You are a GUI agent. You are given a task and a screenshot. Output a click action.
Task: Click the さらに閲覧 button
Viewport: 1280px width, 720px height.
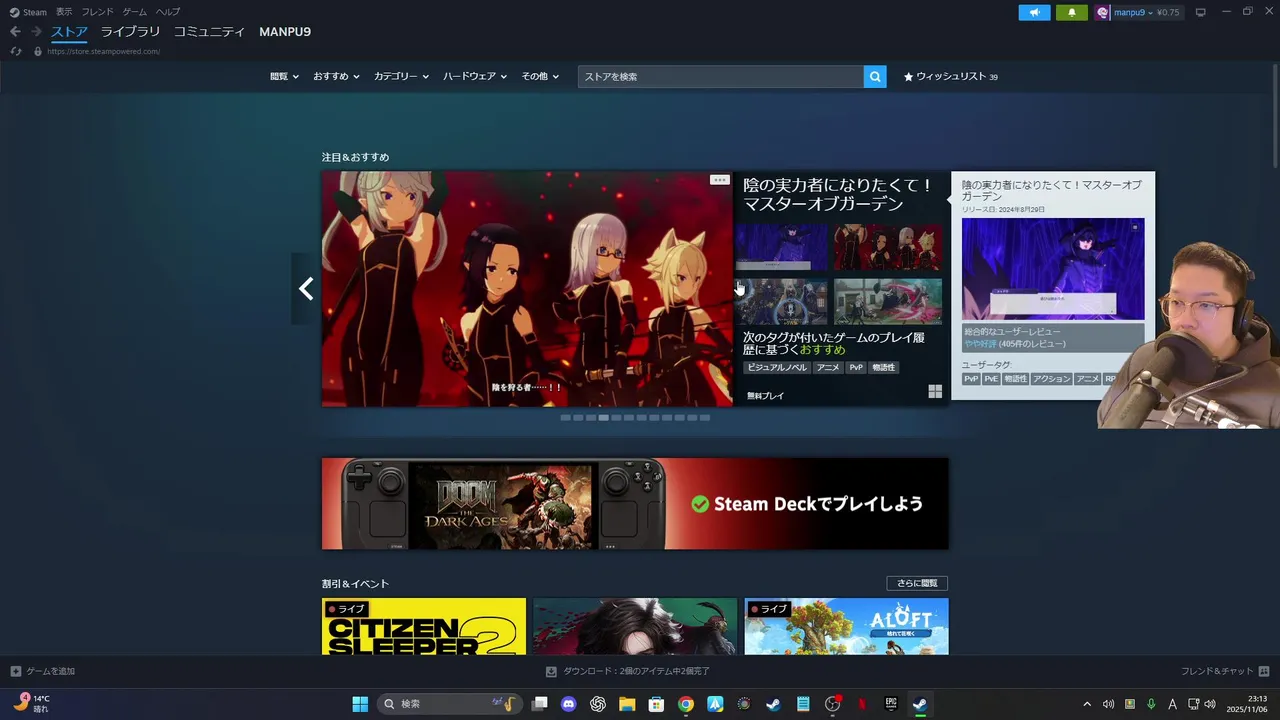click(917, 583)
